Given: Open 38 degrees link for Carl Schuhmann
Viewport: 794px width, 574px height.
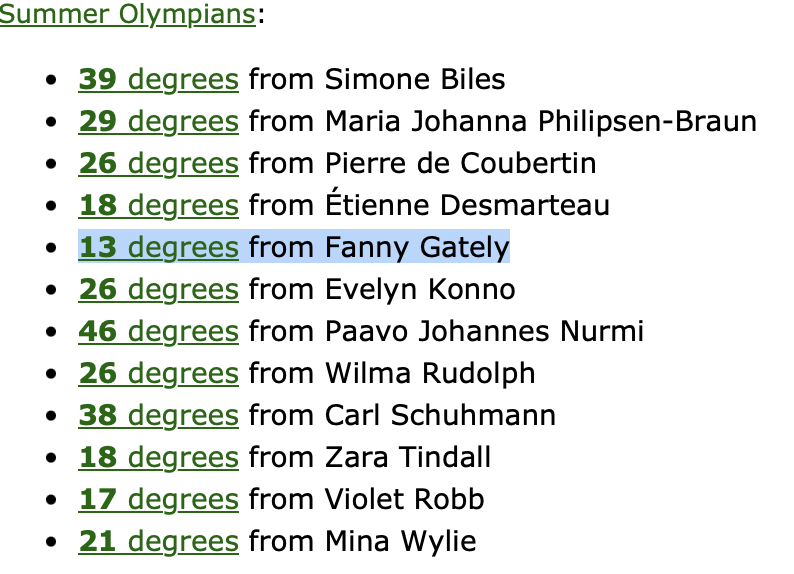Looking at the screenshot, I should tap(158, 416).
